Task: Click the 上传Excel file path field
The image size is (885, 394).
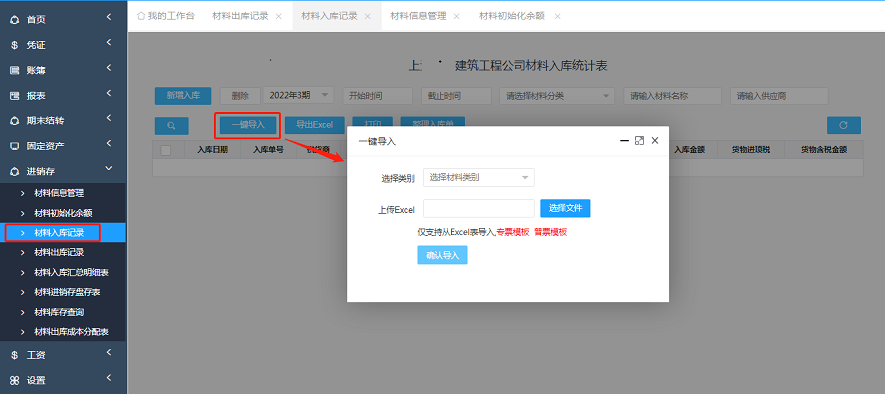Action: (x=479, y=208)
